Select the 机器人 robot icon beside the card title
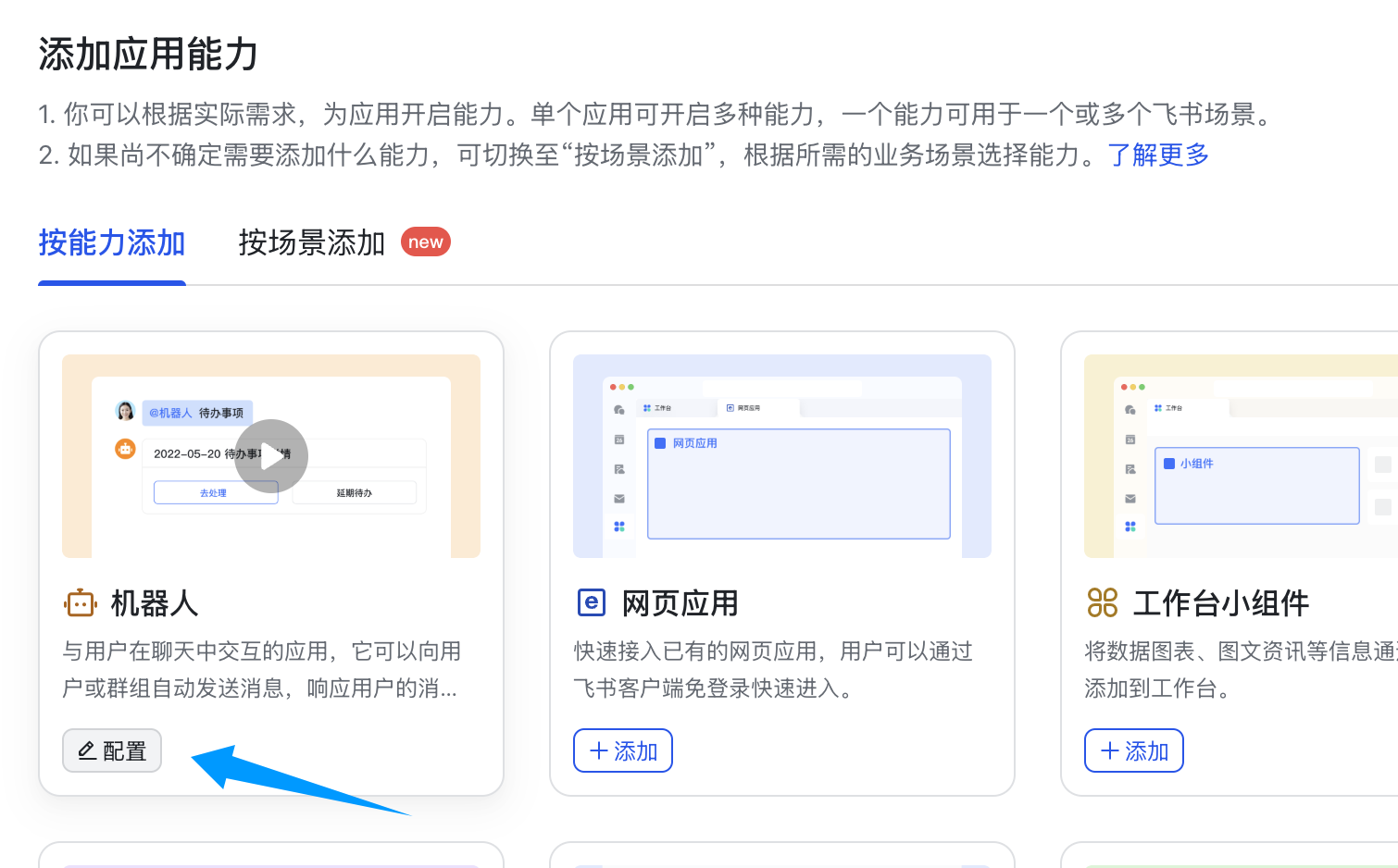 click(80, 601)
